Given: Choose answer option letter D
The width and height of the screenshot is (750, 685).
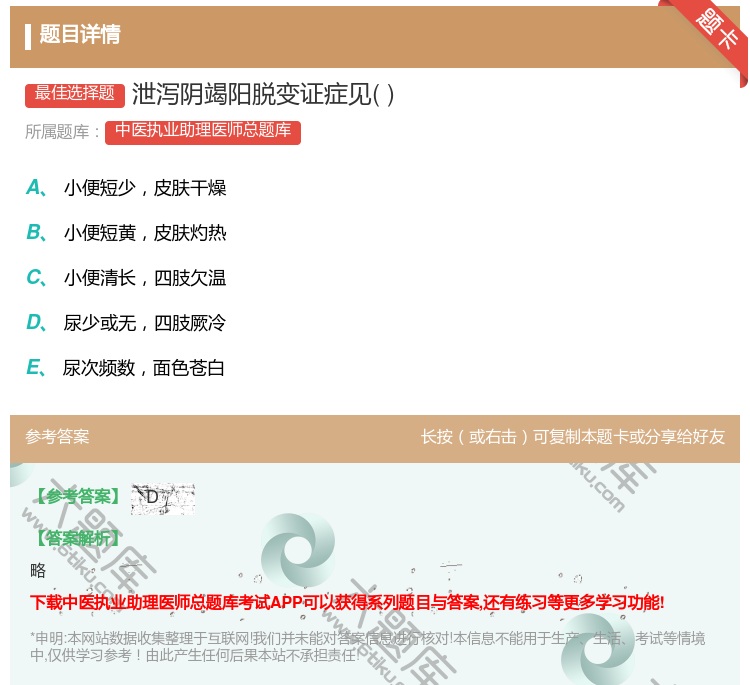Looking at the screenshot, I should pyautogui.click(x=35, y=323).
